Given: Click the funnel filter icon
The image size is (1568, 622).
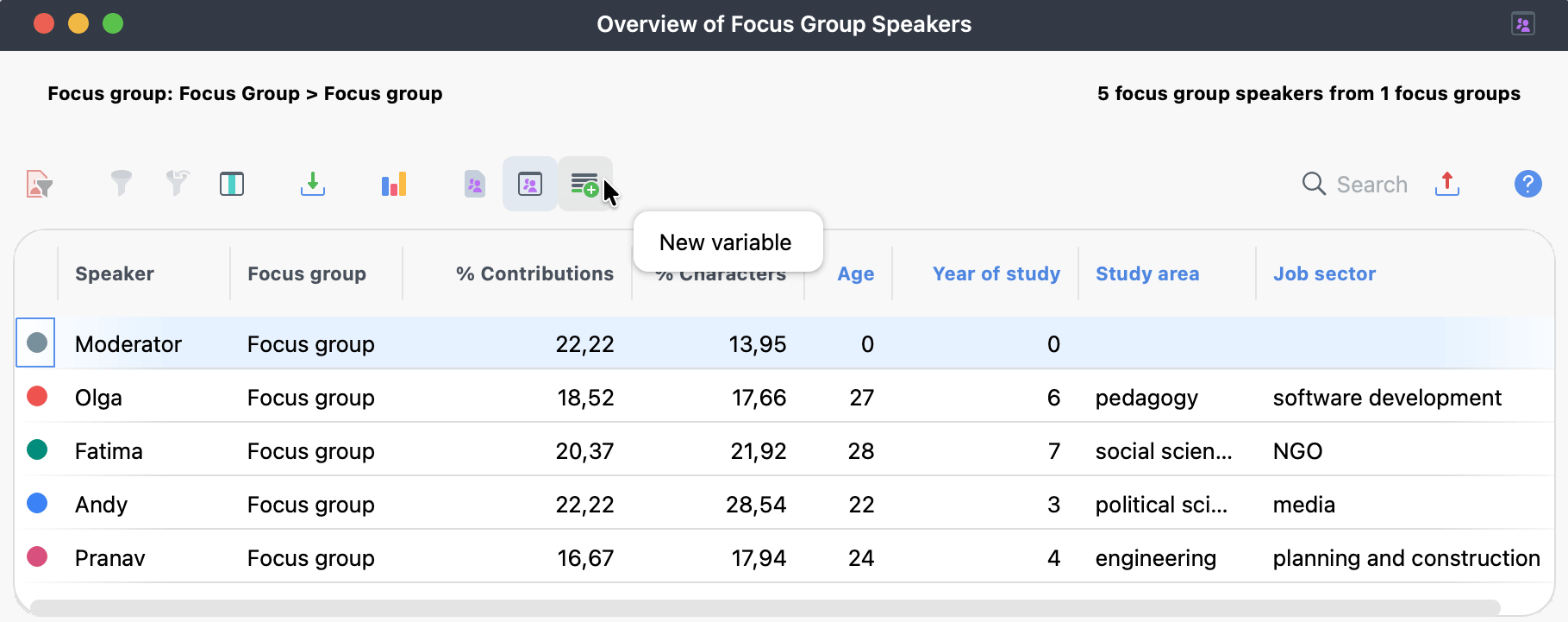Looking at the screenshot, I should click(x=122, y=183).
